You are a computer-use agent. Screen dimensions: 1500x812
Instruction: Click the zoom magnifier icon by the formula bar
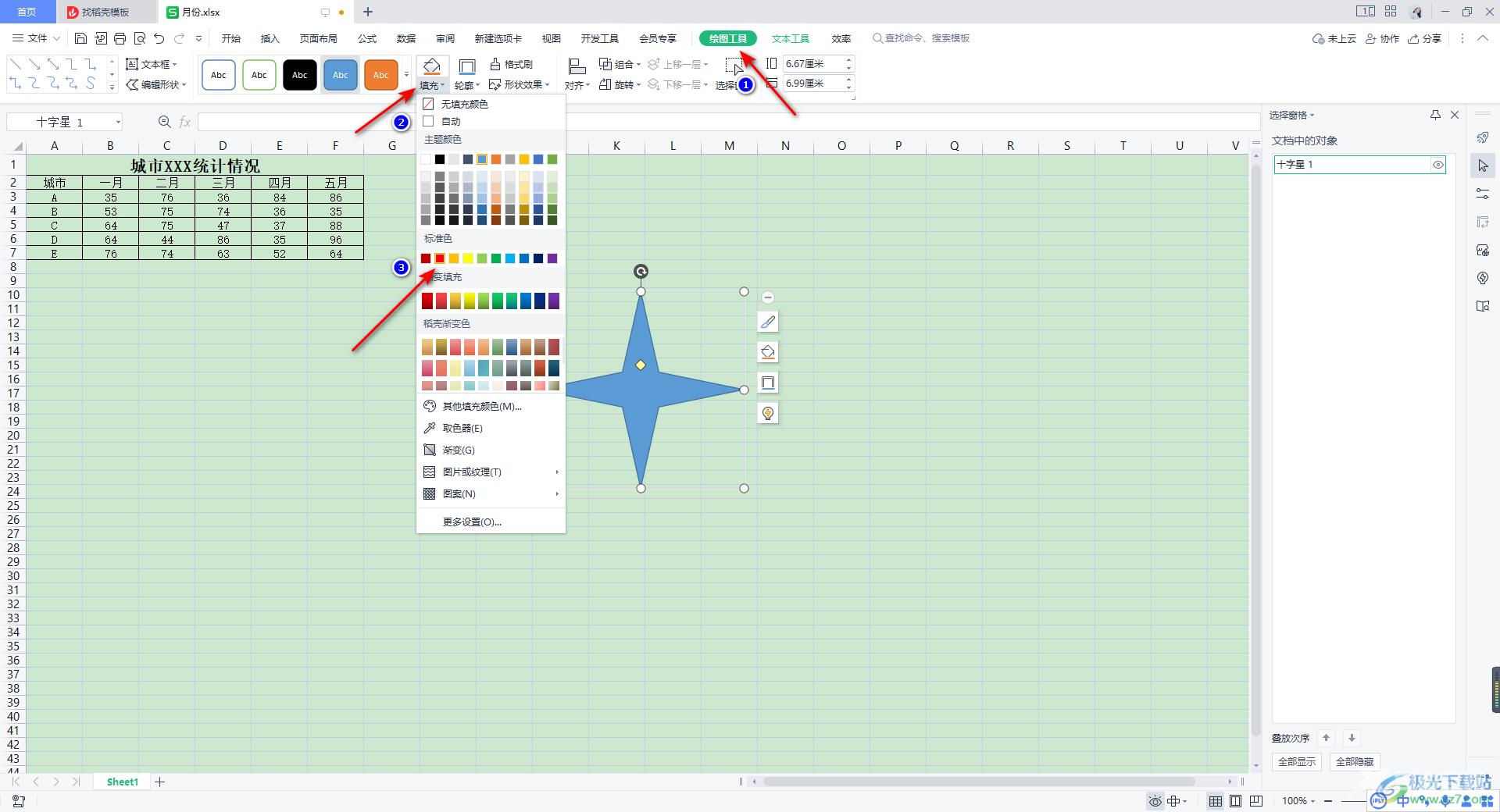(x=164, y=122)
